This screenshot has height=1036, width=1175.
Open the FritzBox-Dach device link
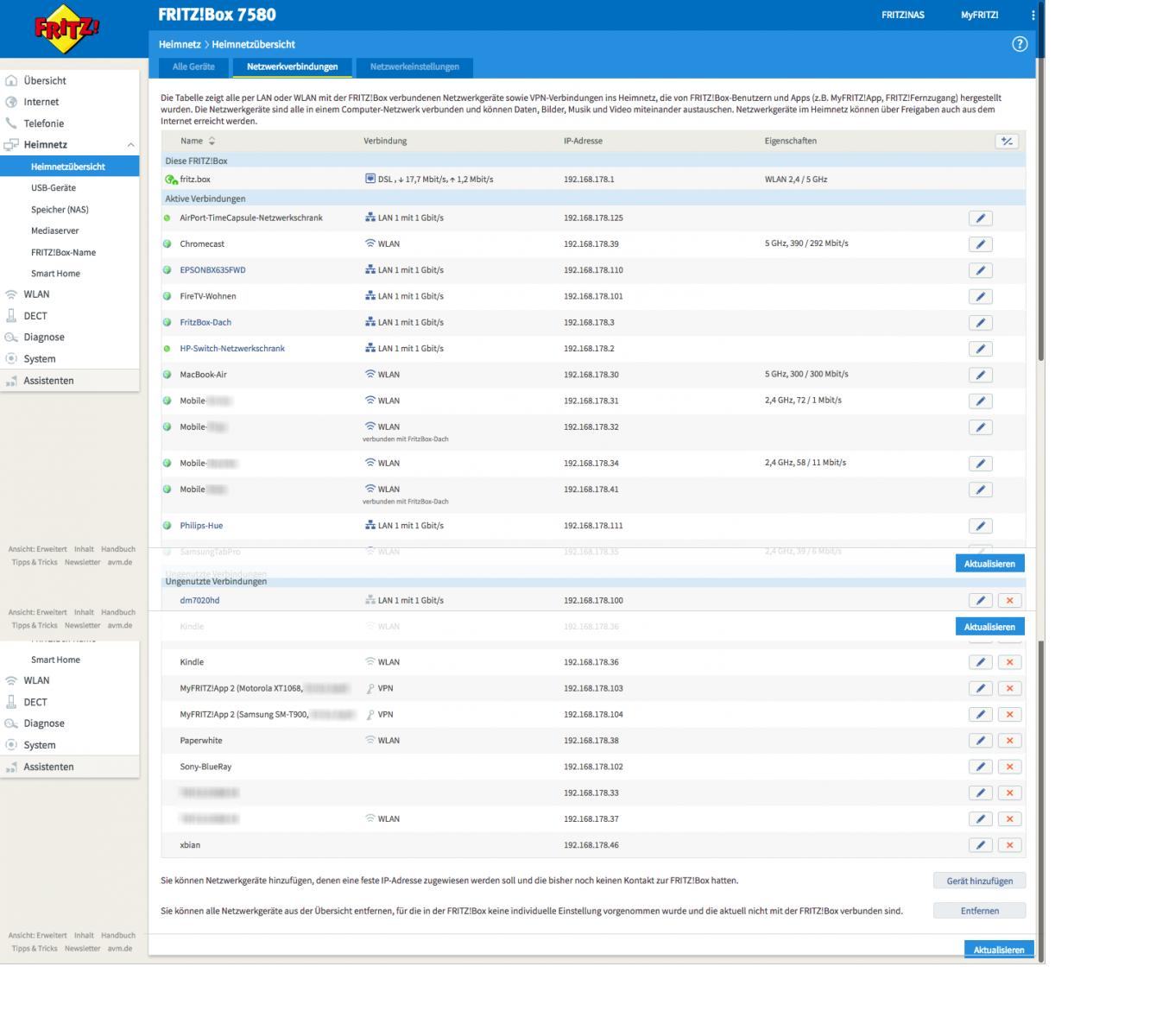[x=205, y=322]
